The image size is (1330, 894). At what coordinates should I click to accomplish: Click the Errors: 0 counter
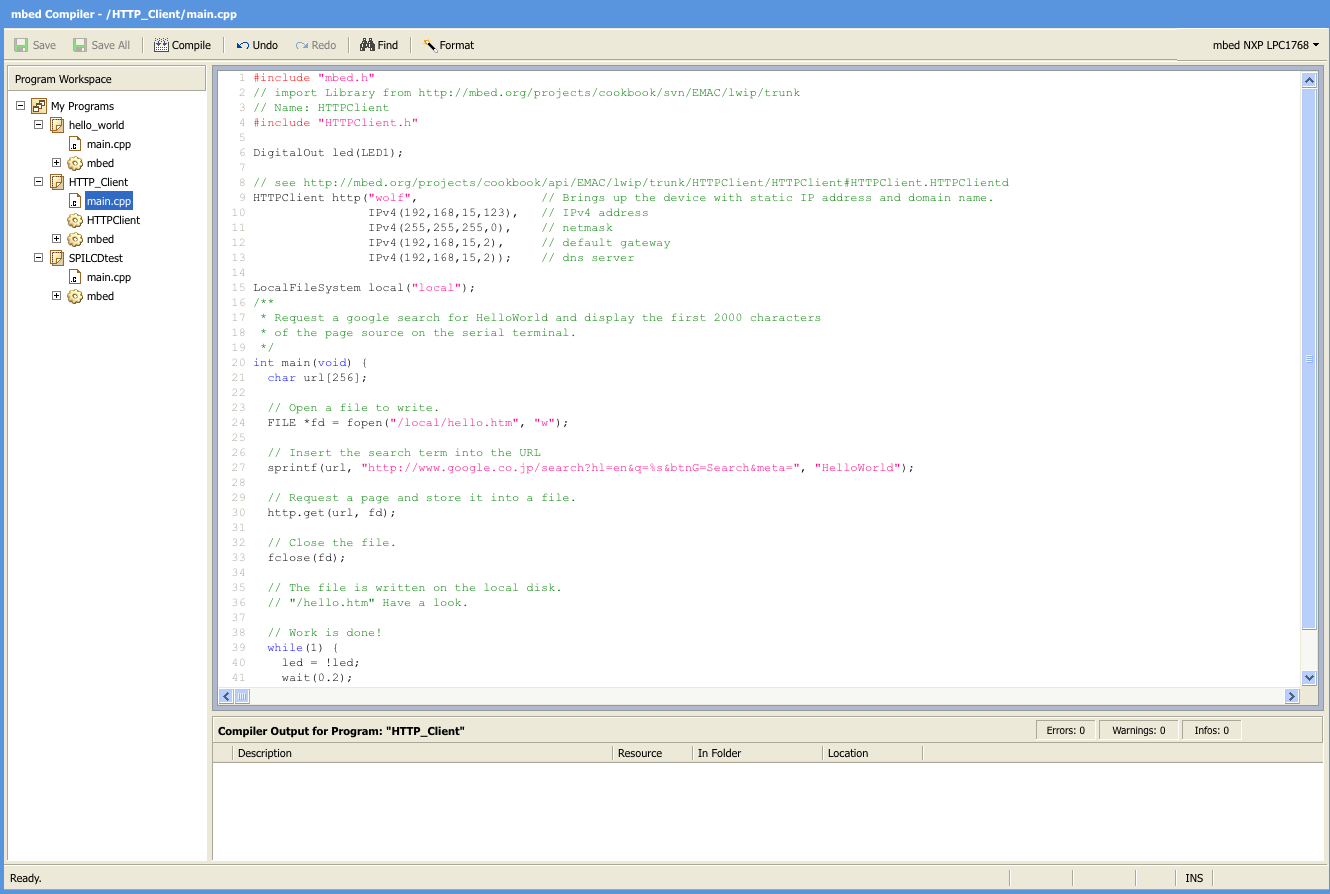[x=1066, y=730]
